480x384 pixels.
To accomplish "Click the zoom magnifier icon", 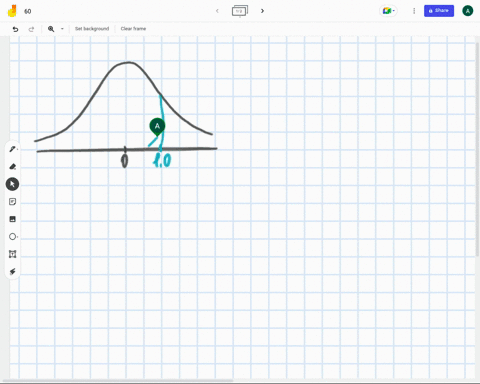I will pos(51,29).
